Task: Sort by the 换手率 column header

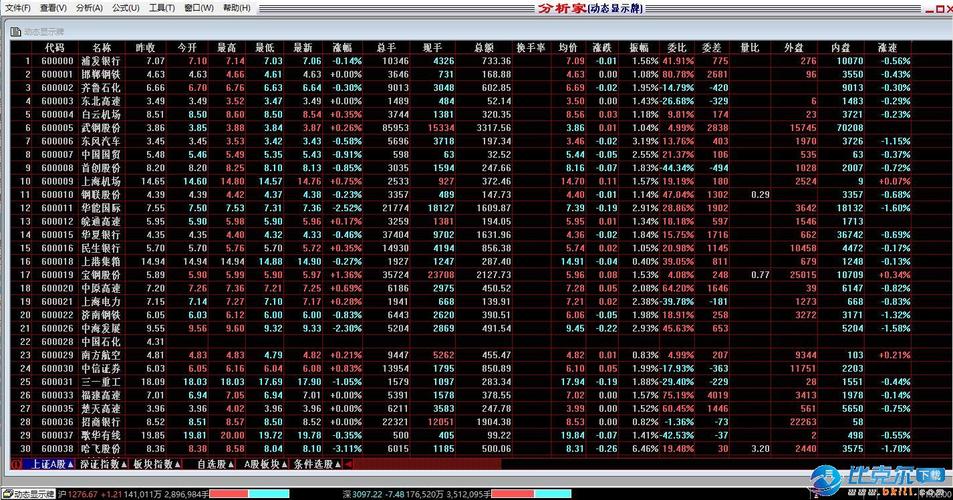Action: click(x=531, y=47)
